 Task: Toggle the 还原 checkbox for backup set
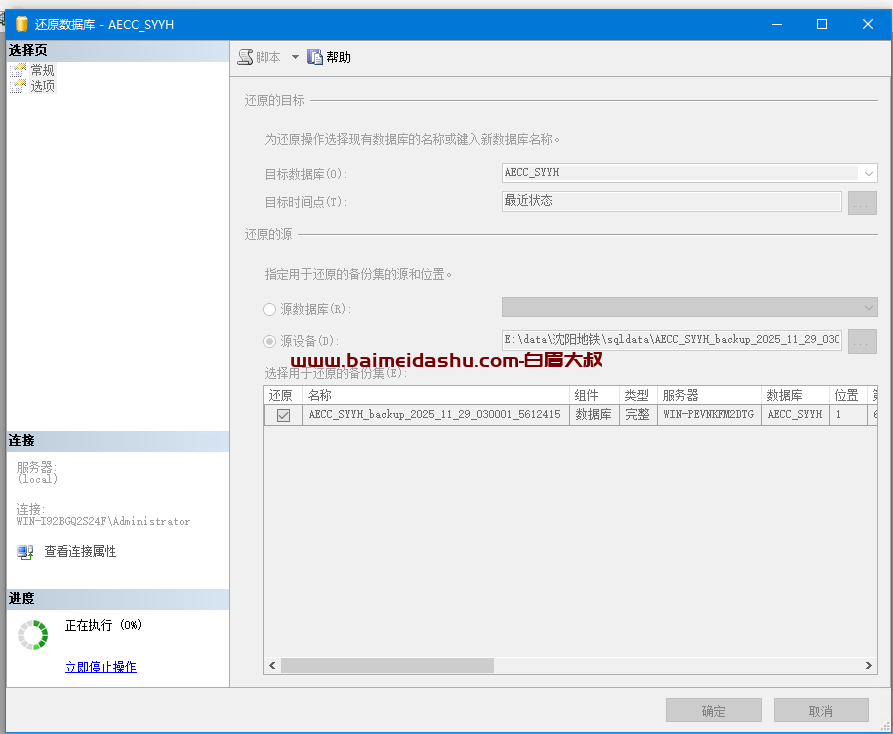click(283, 415)
